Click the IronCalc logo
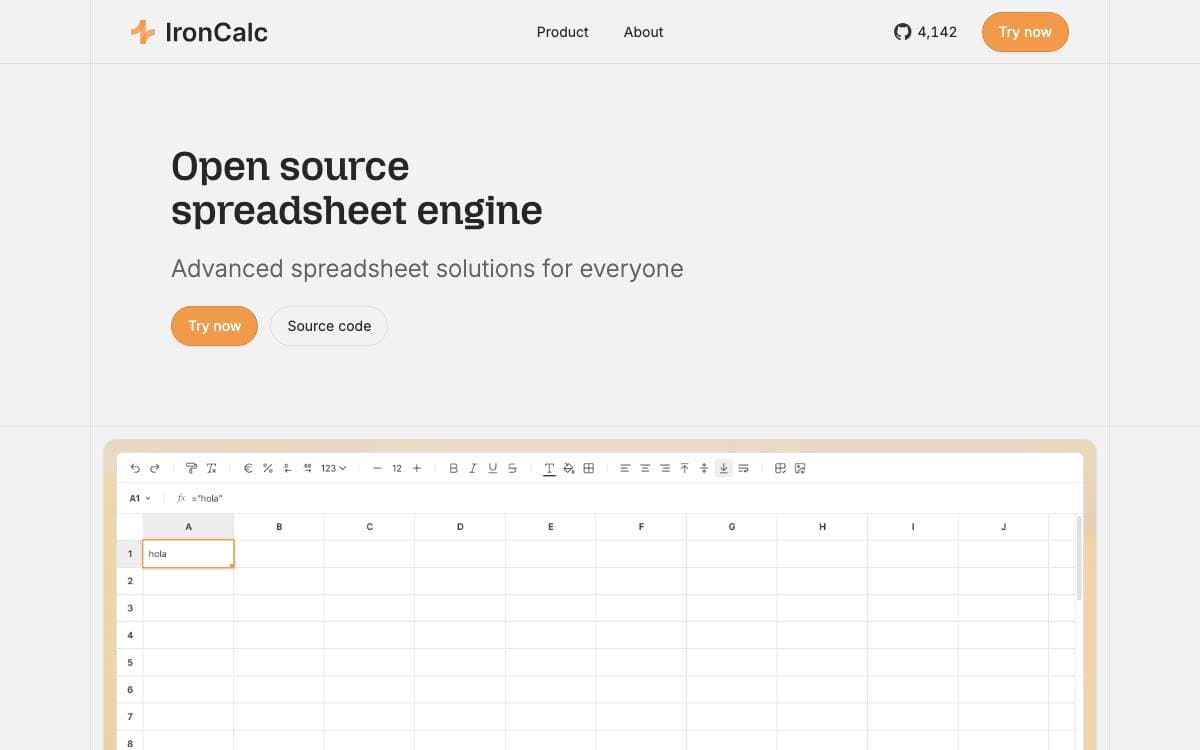1200x750 pixels. [199, 32]
